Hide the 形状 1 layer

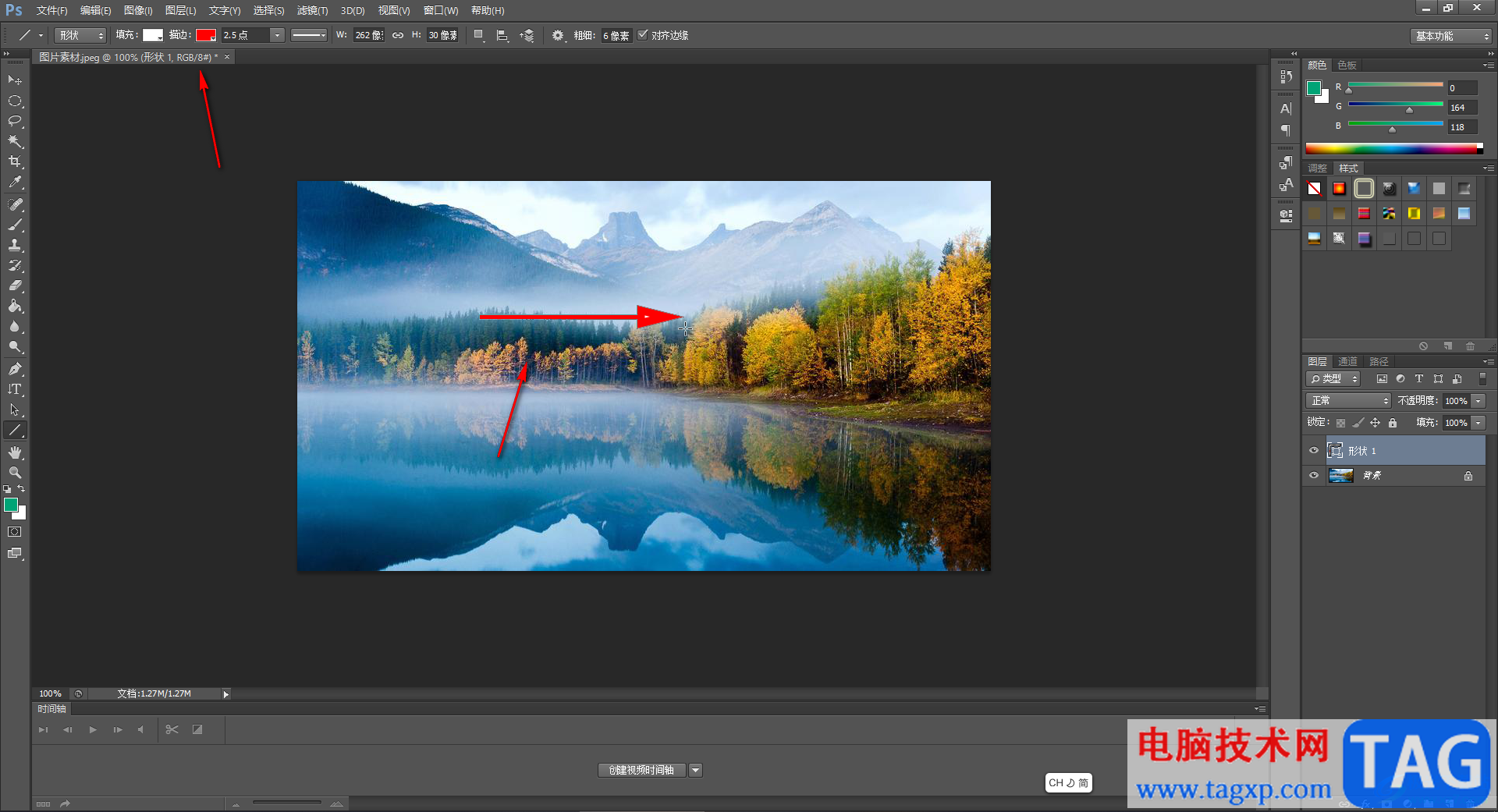1314,451
